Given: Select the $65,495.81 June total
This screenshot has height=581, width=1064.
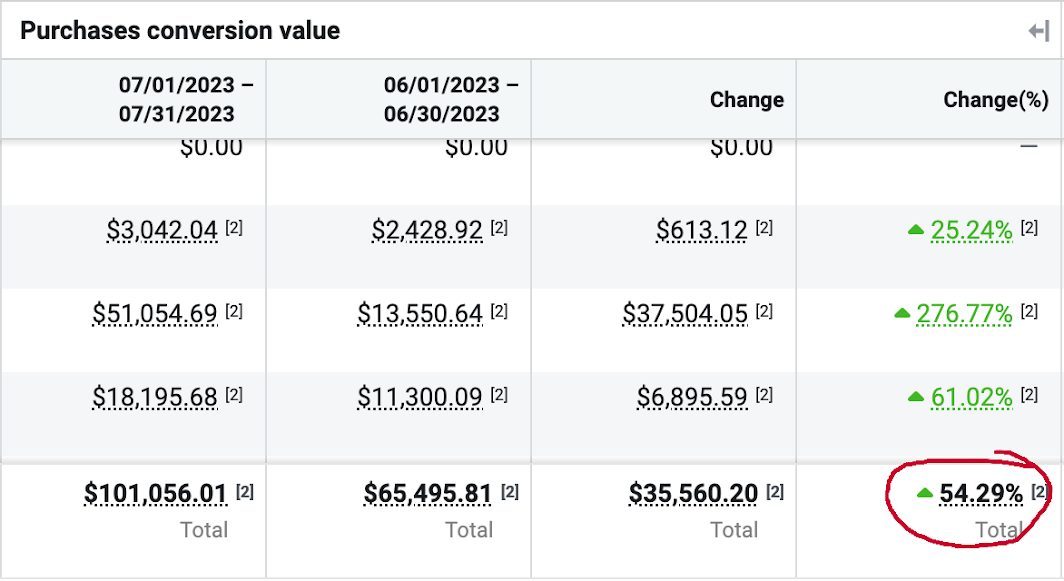Looking at the screenshot, I should (x=428, y=494).
